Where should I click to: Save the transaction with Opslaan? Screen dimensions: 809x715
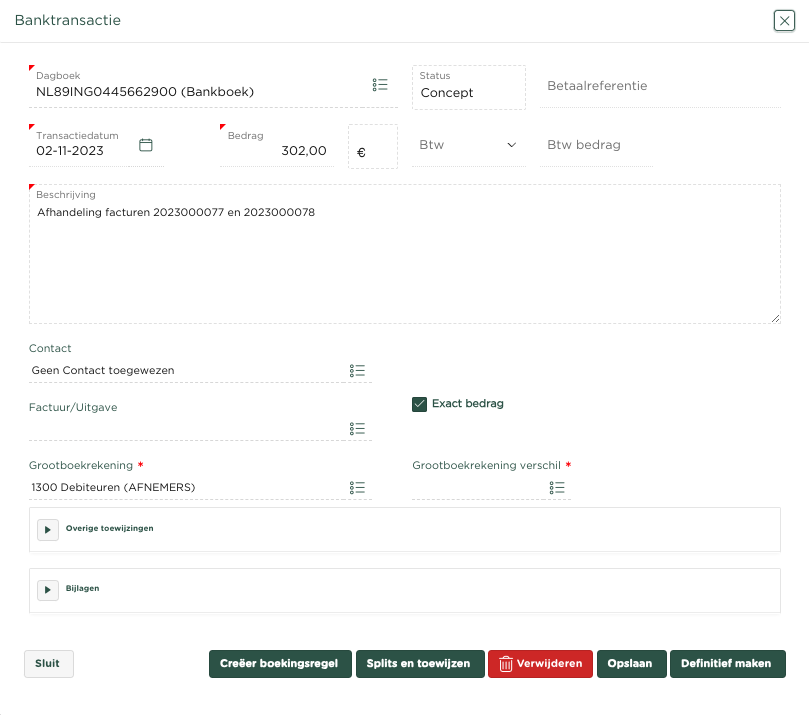(x=630, y=664)
